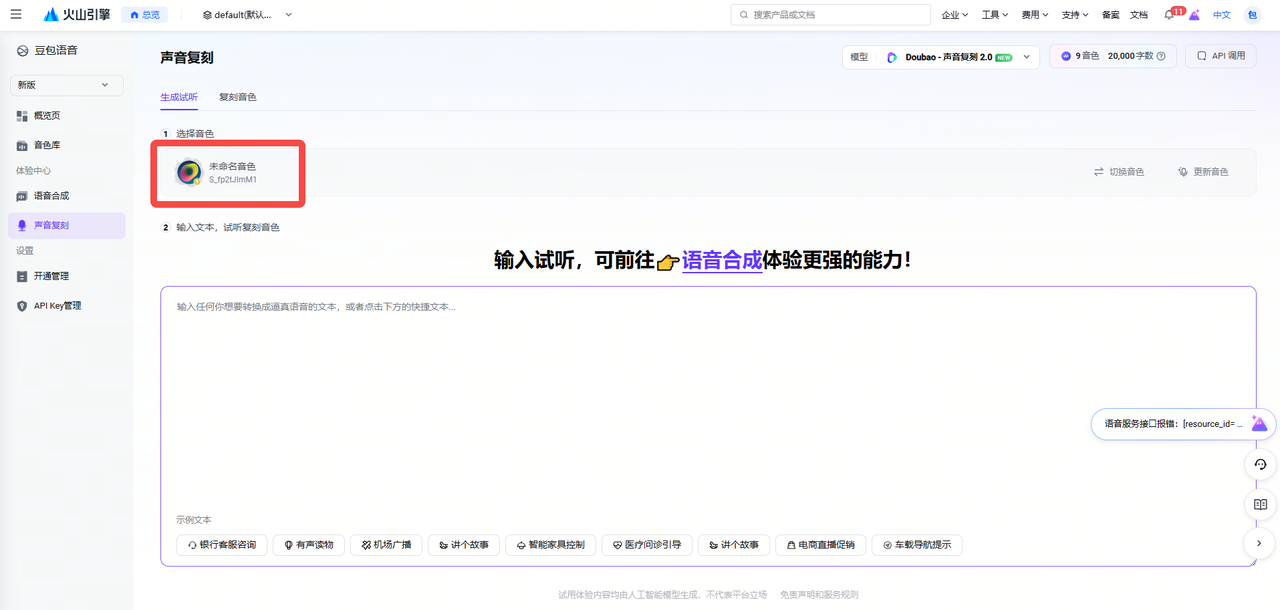Open the default project selector dropdown
Viewport: 1280px width, 610px height.
247,15
